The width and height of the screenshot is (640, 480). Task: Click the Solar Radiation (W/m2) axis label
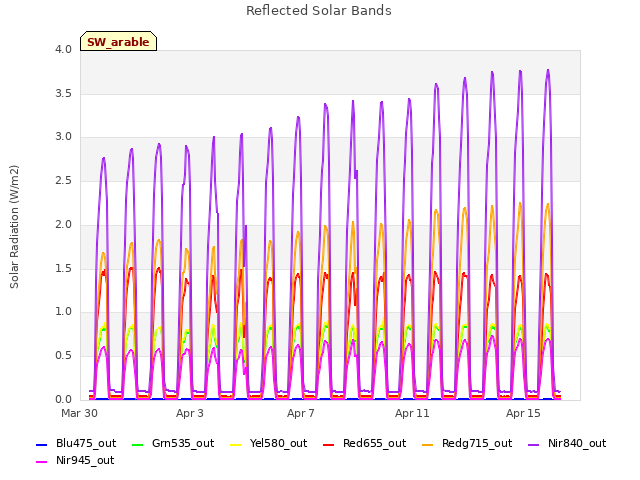pyautogui.click(x=14, y=227)
